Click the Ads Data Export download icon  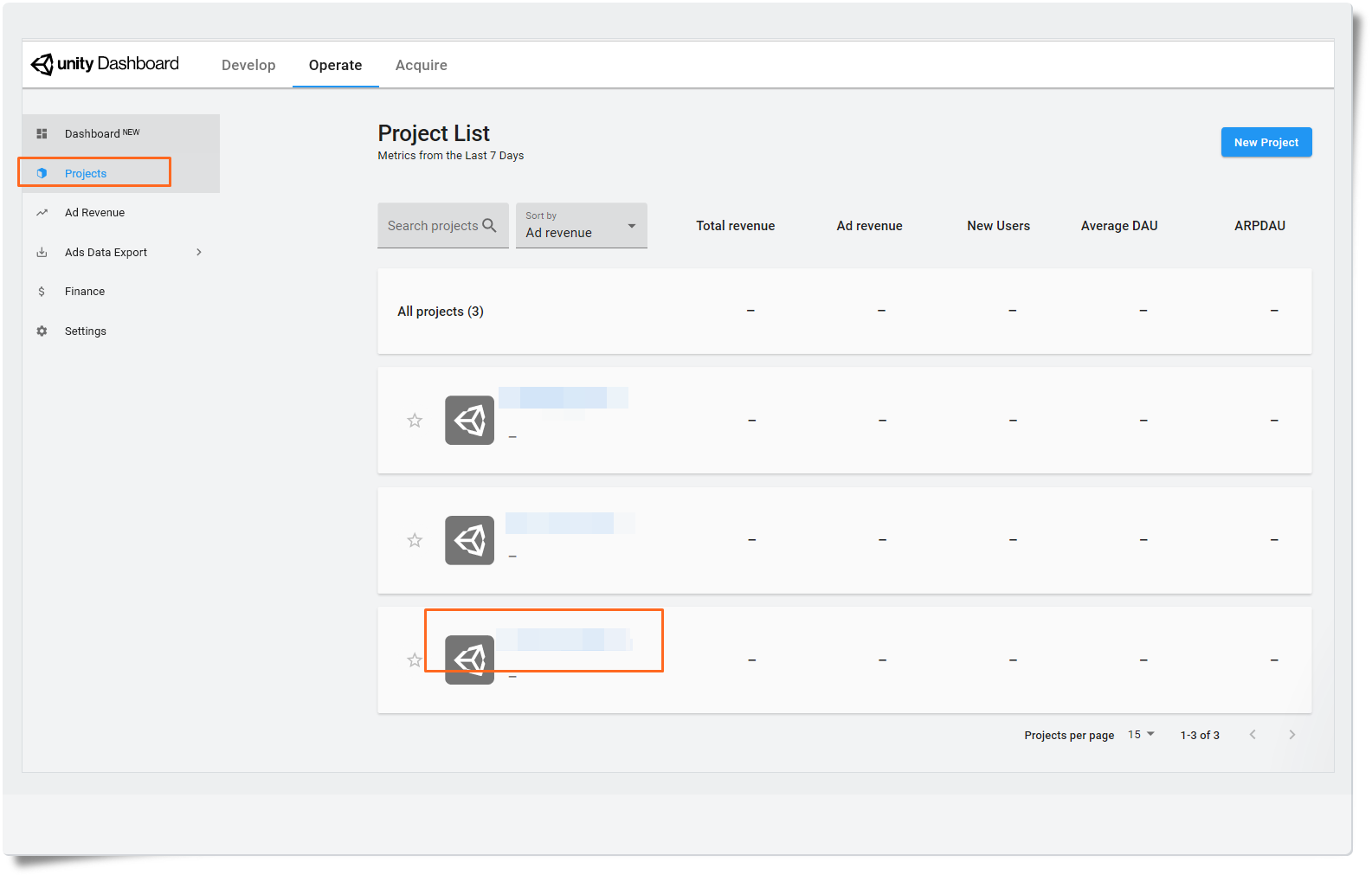(x=42, y=253)
